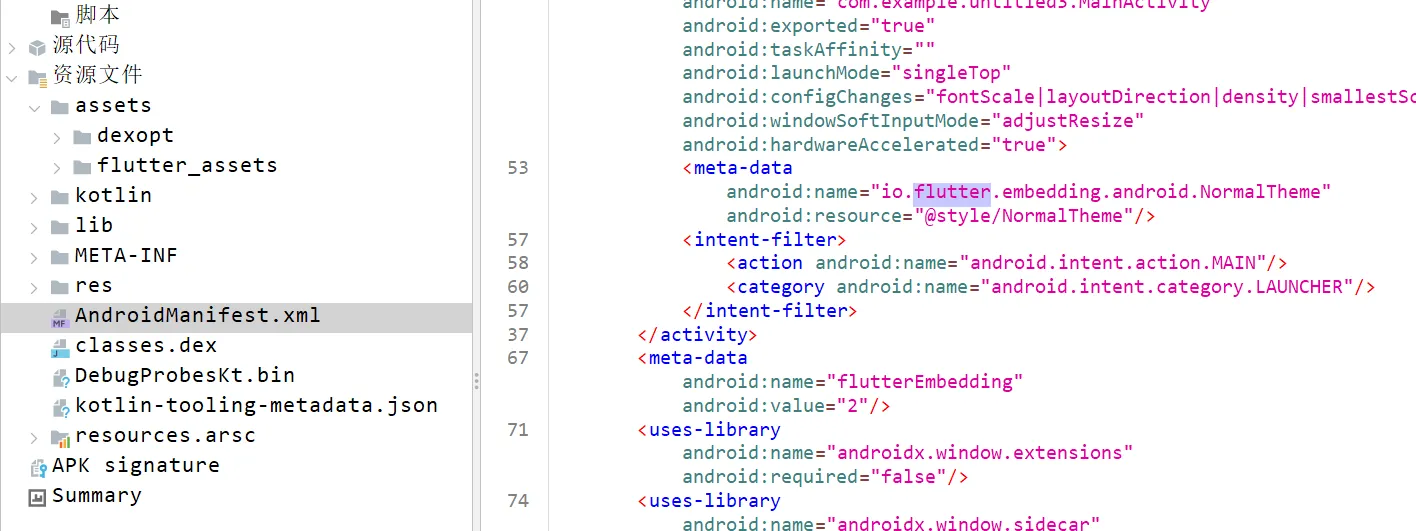The width and height of the screenshot is (1416, 531).
Task: Collapse the assets folder
Action: 34,106
